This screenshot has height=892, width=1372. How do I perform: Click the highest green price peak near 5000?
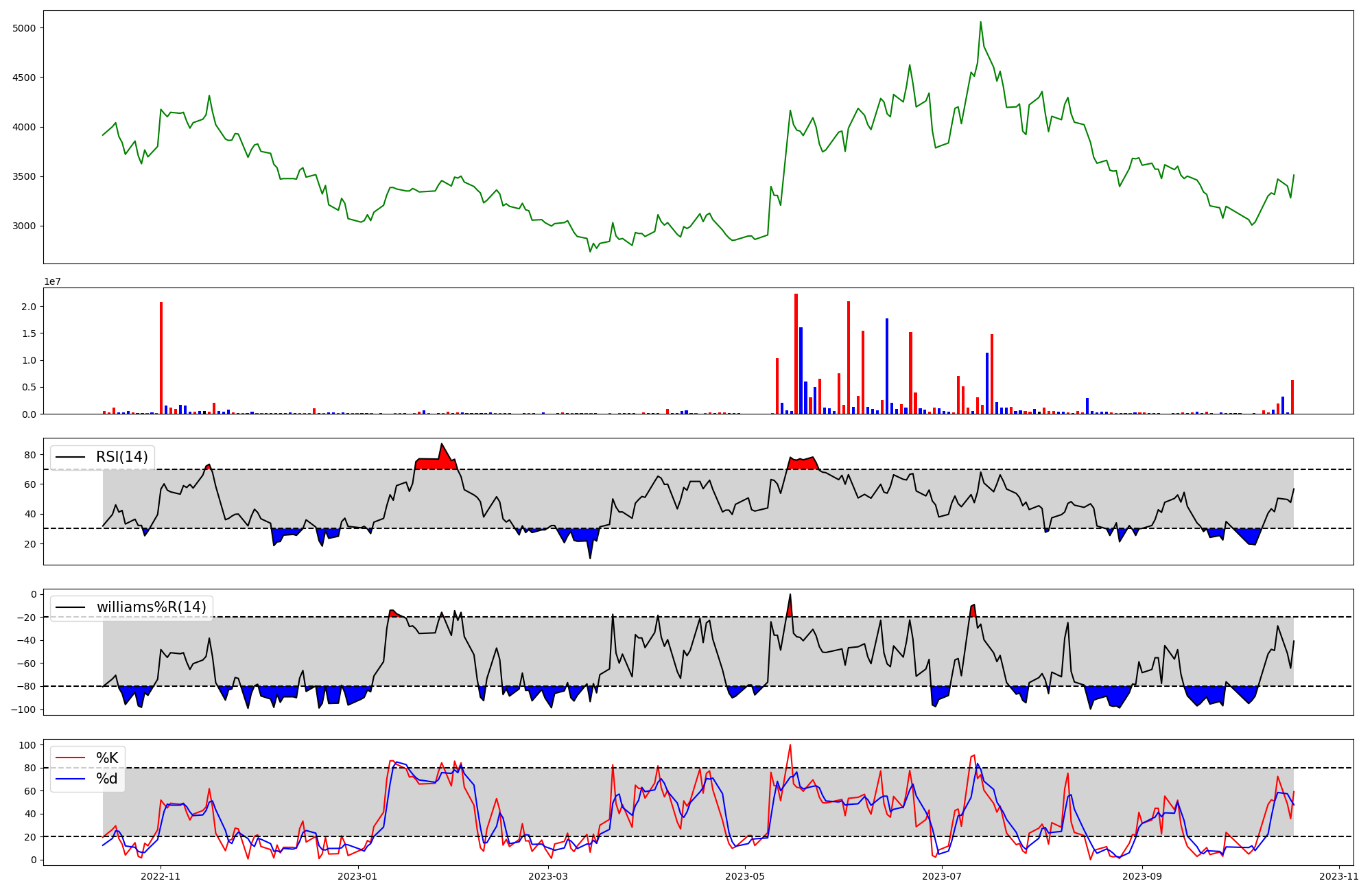tap(980, 23)
